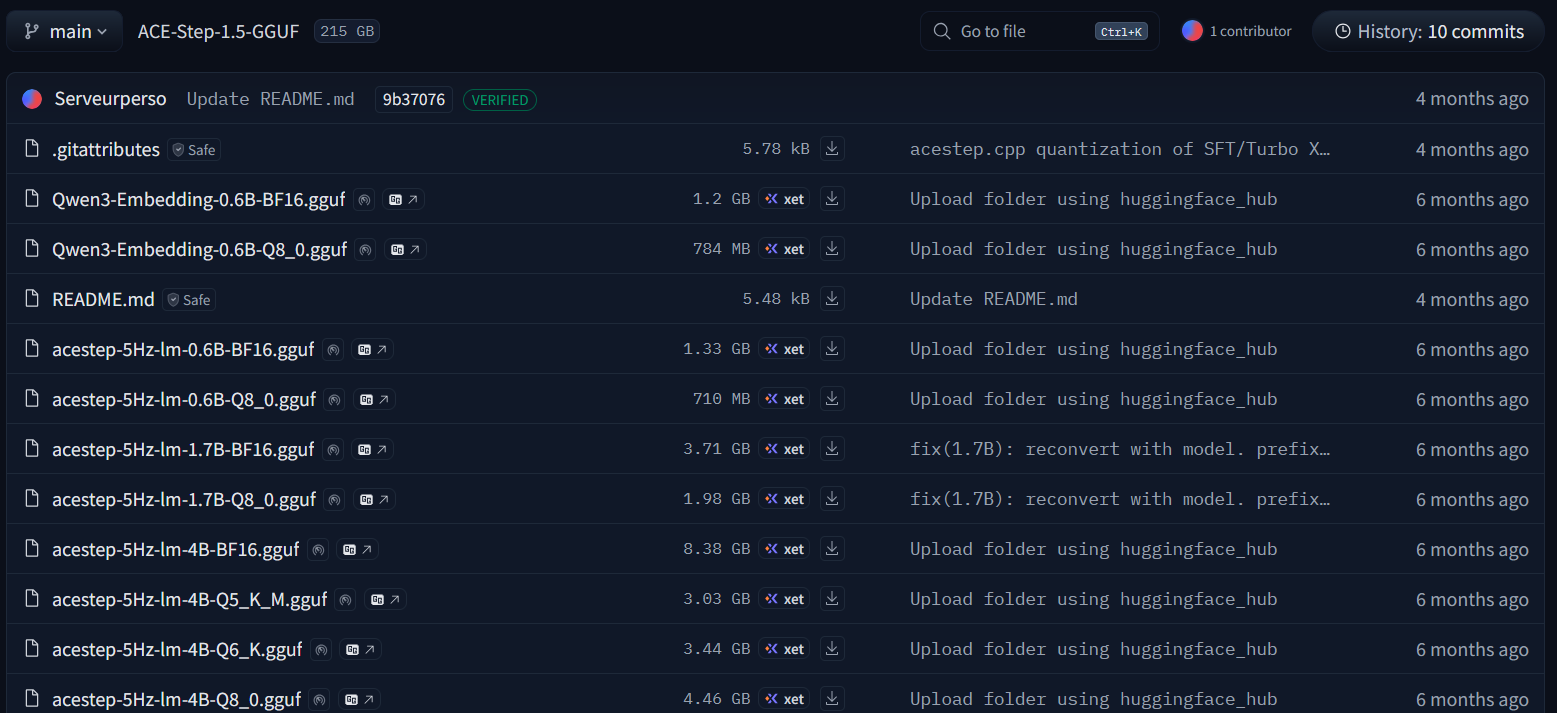Screen dimensions: 1557x713
Task: Download acestep-5Hz-lm-0.6B-Q8_0.gguf
Action: [x=832, y=399]
